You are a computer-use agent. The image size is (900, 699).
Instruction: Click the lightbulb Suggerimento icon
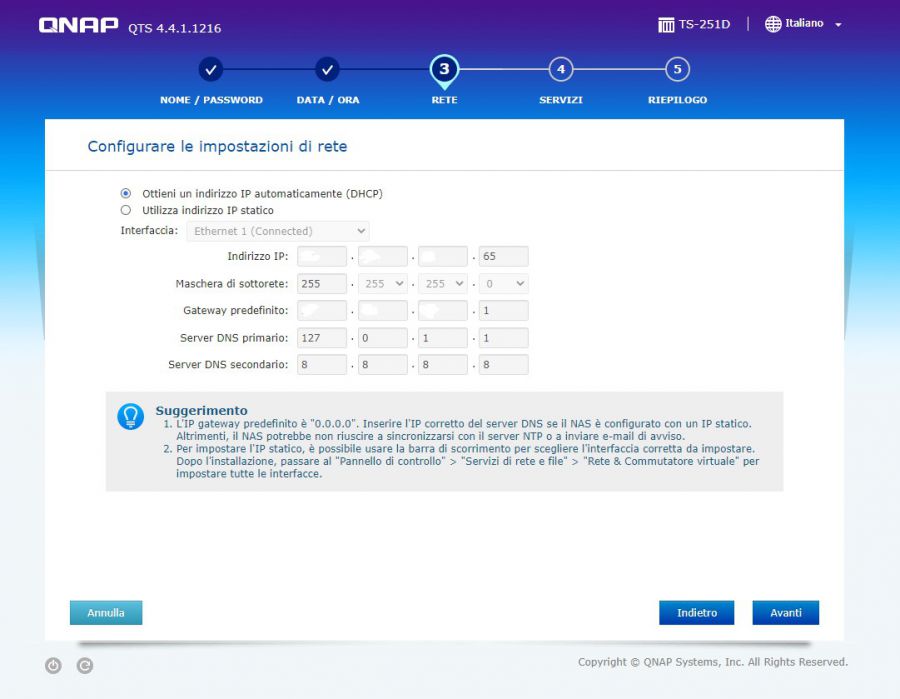coord(131,417)
